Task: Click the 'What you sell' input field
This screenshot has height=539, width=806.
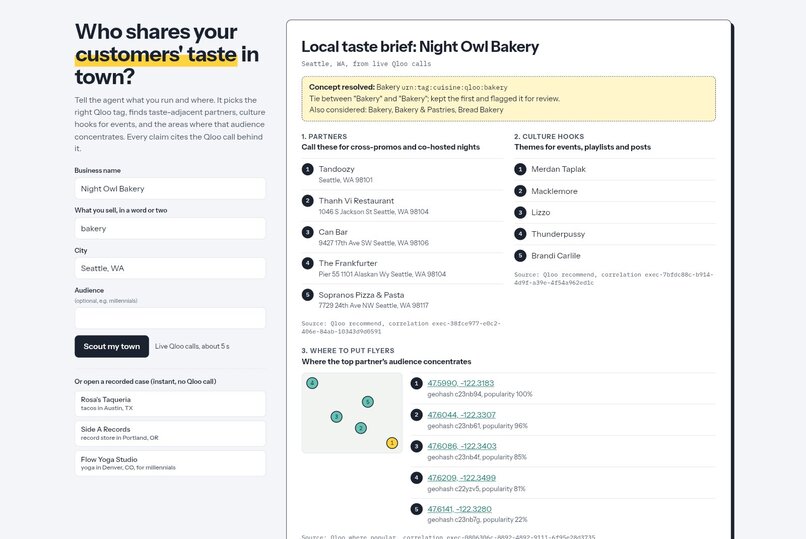Action: [x=170, y=229]
